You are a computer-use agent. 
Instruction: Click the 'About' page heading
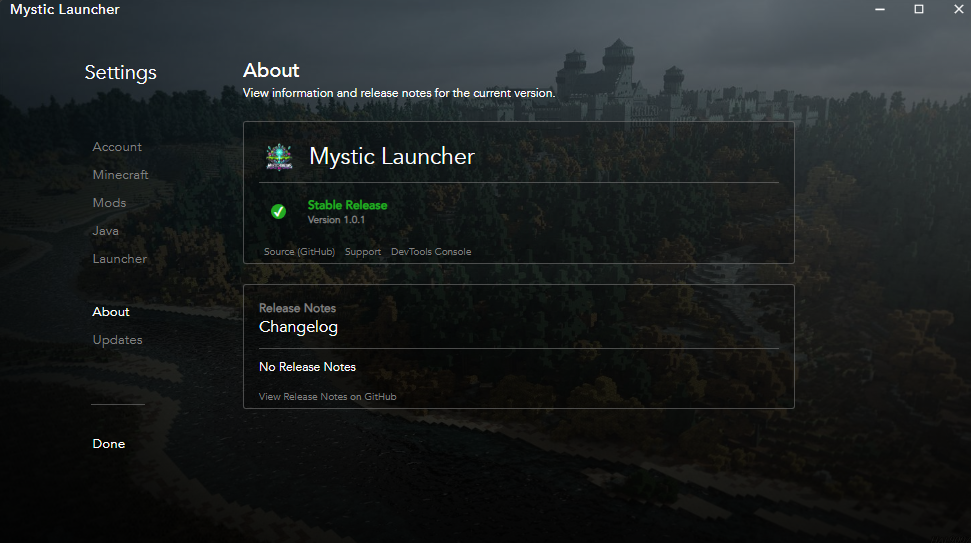[x=271, y=70]
